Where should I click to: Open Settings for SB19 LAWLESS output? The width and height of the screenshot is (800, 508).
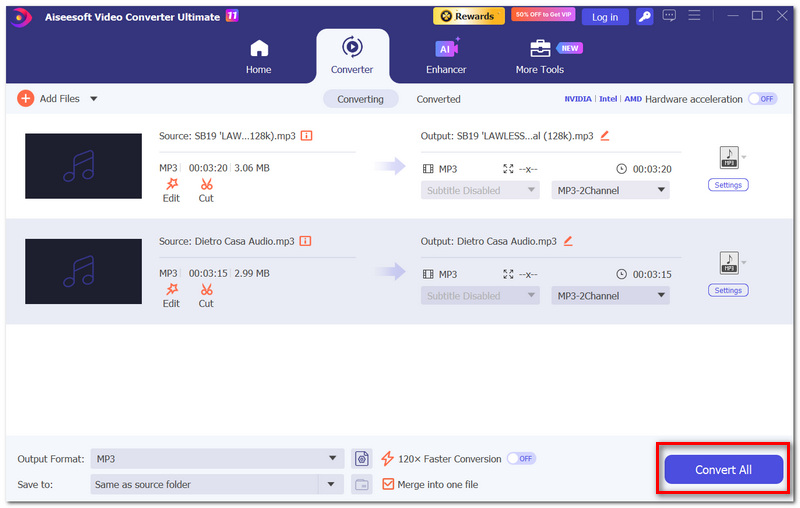click(728, 185)
